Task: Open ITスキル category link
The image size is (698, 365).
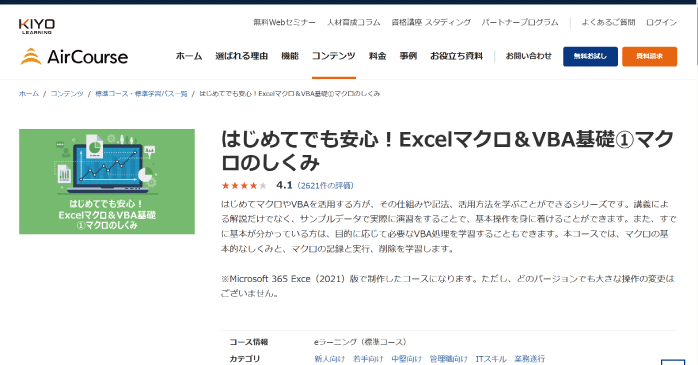Action: click(x=491, y=358)
